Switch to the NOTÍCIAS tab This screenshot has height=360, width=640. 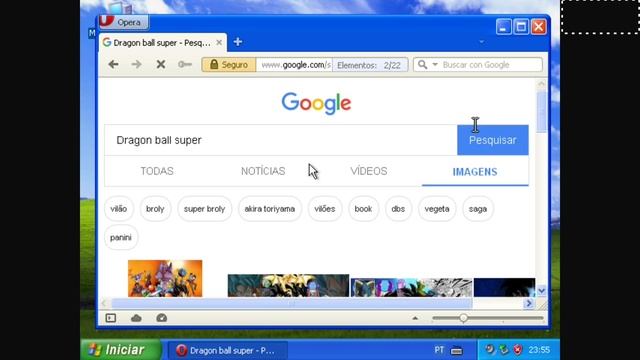tap(263, 171)
